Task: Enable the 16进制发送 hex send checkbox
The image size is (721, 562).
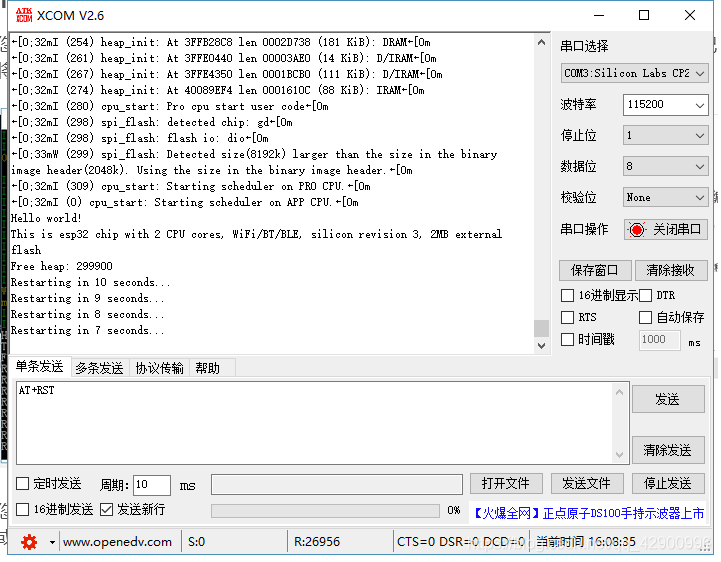Action: [x=23, y=510]
